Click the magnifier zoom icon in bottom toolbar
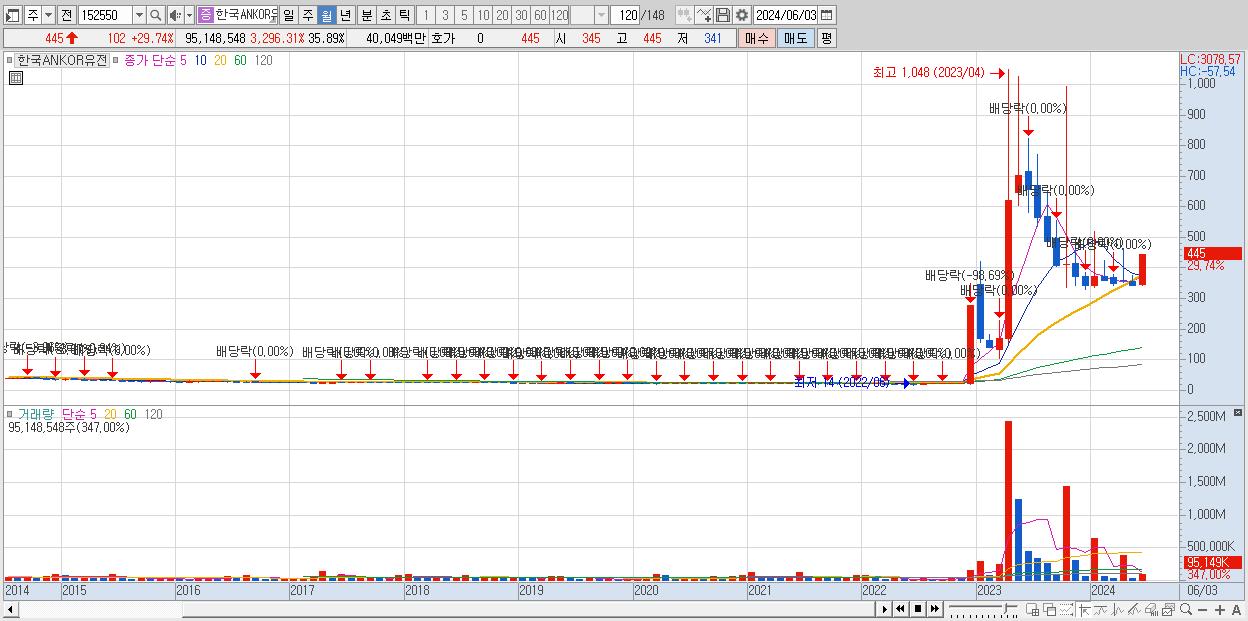The image size is (1248, 621). tap(1186, 609)
